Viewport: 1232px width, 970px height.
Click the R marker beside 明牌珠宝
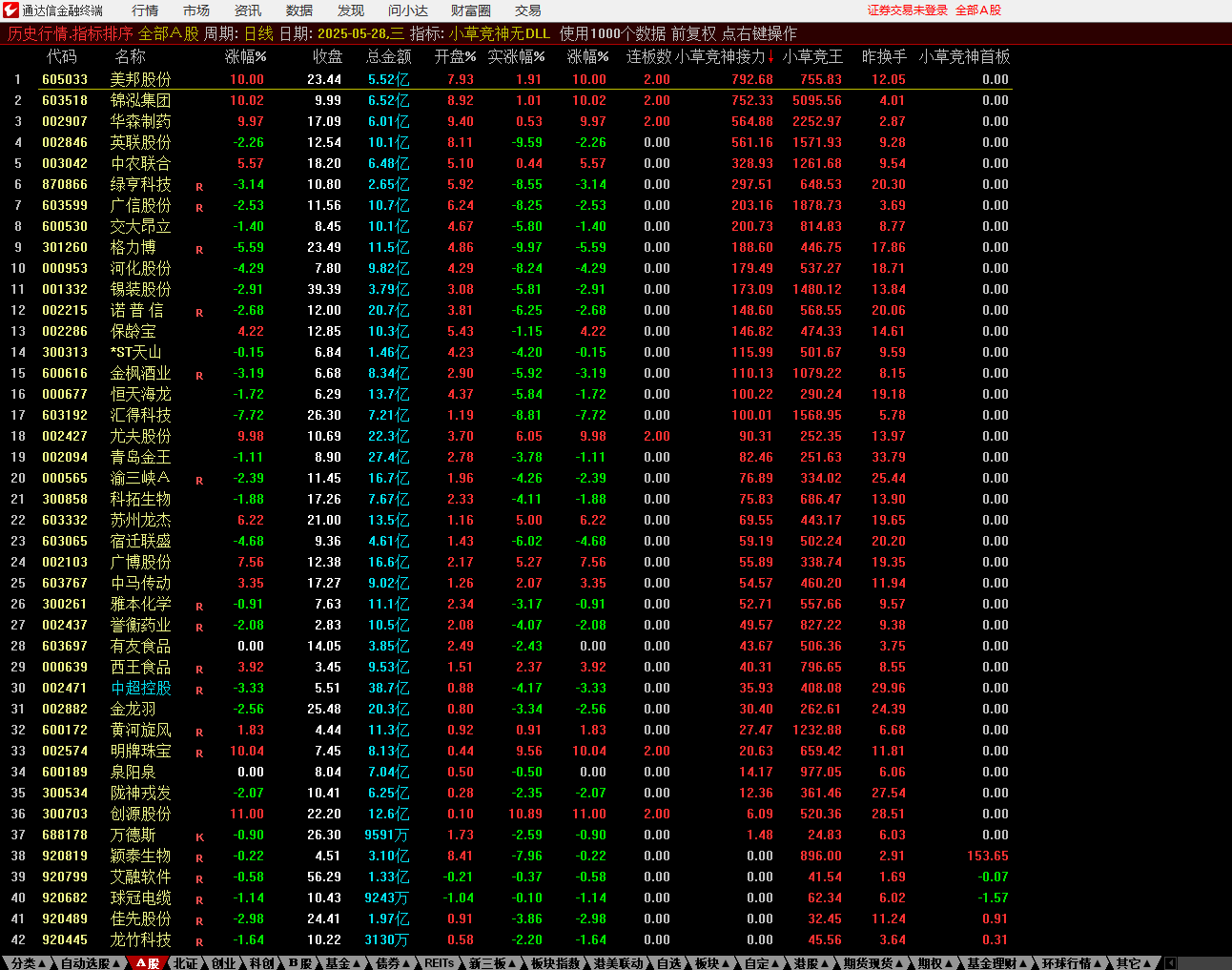[199, 753]
